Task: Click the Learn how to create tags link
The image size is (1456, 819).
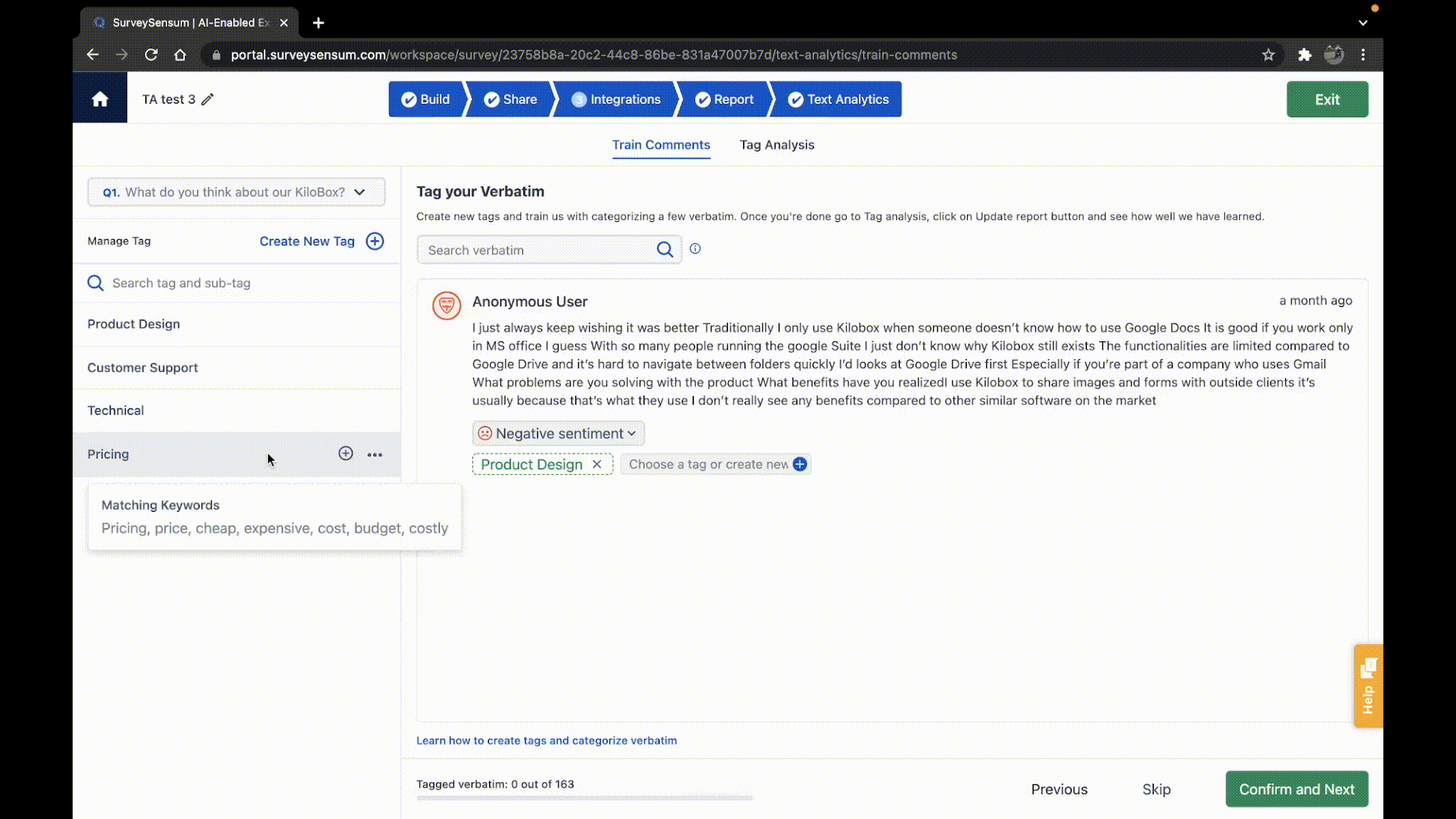Action: [x=546, y=740]
